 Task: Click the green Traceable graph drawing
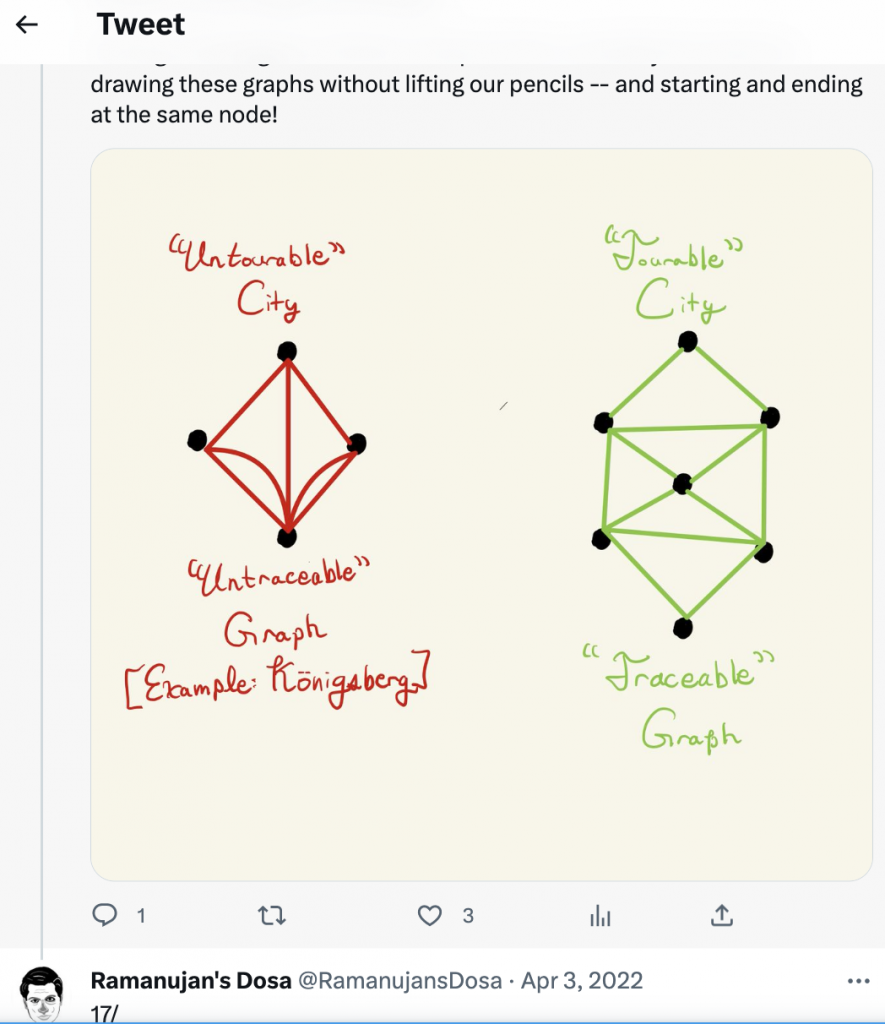click(x=684, y=485)
